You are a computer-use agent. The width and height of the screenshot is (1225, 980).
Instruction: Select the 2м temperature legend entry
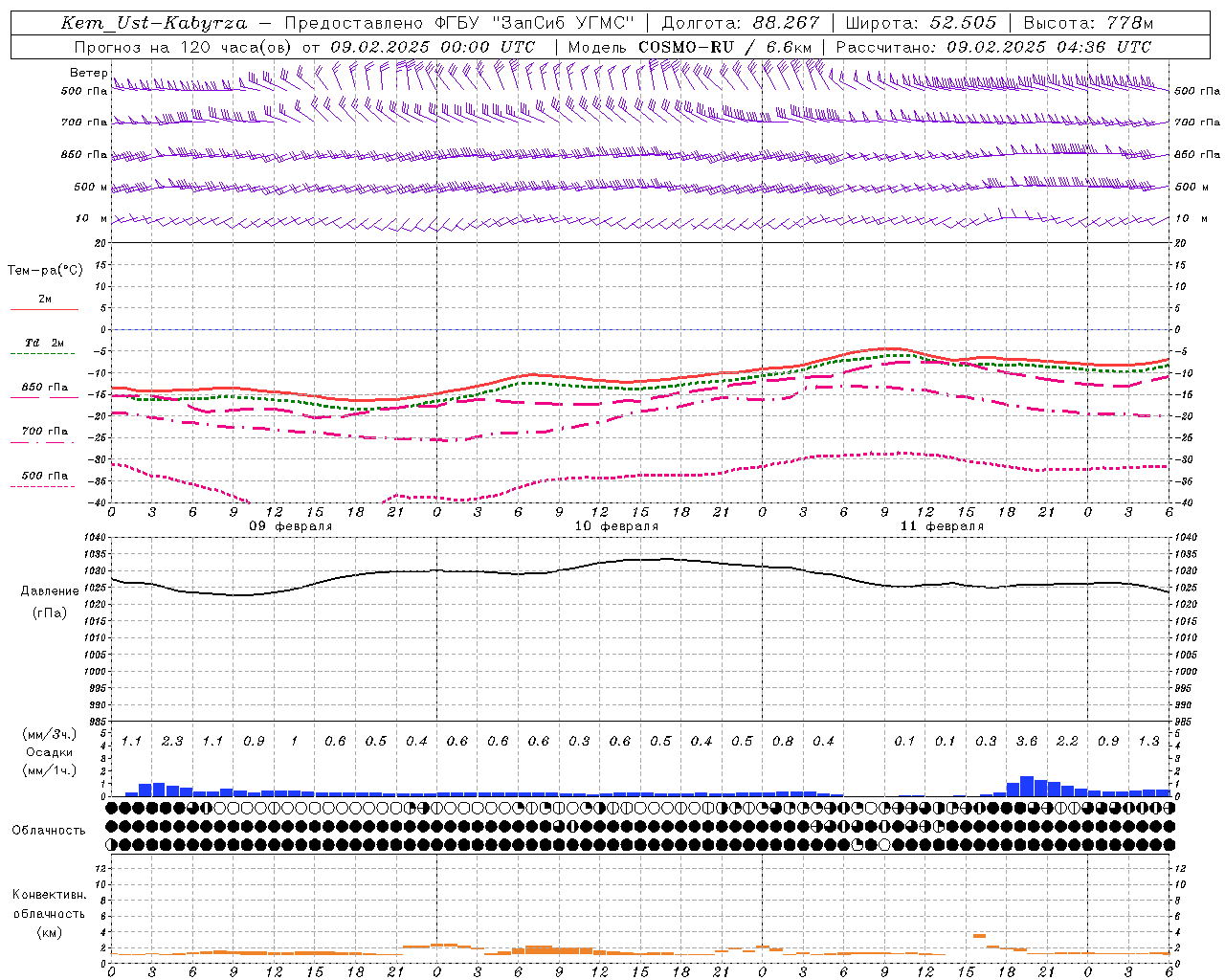tap(44, 300)
